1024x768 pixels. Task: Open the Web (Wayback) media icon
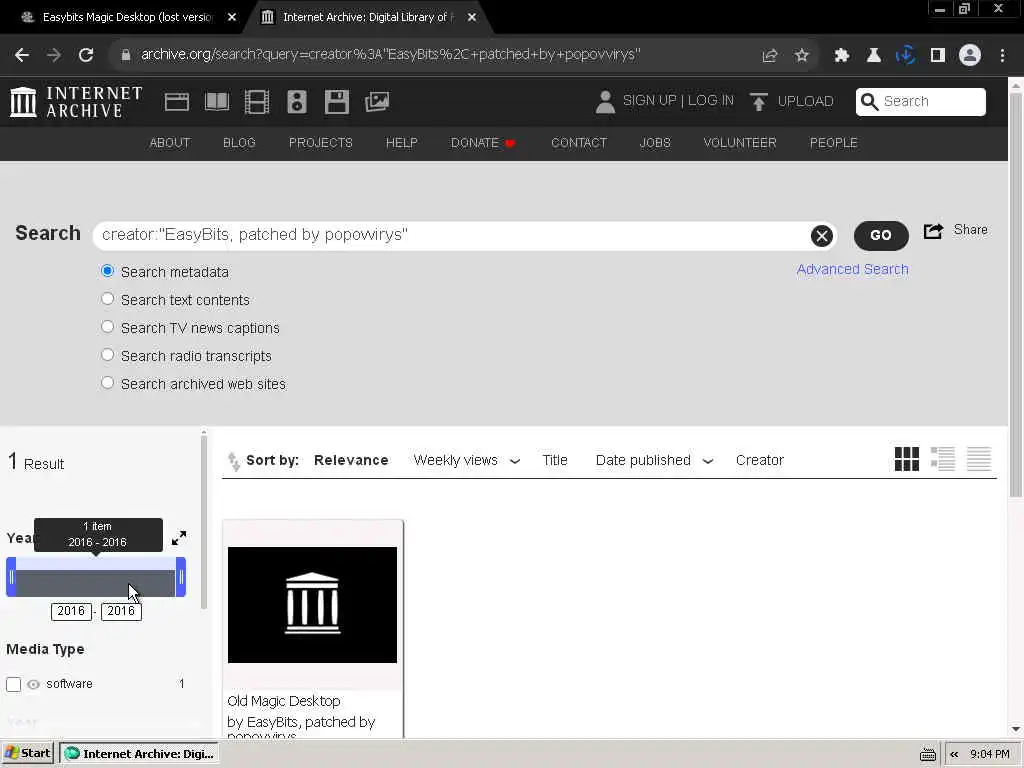[177, 102]
